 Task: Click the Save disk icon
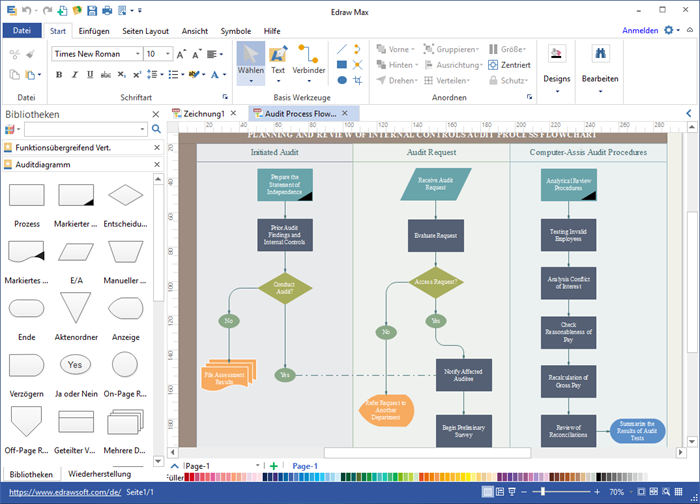pyautogui.click(x=92, y=11)
